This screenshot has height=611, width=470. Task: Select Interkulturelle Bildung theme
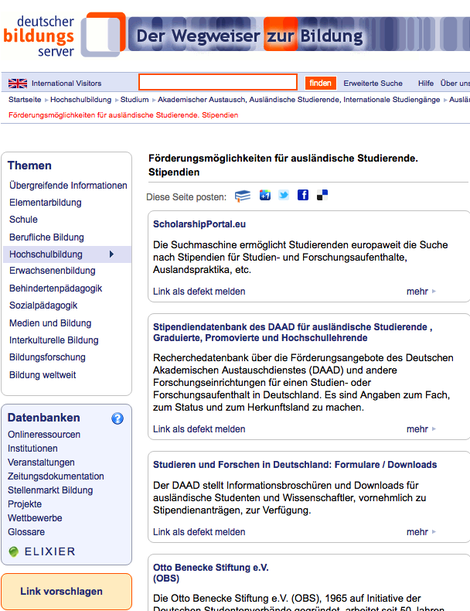54,340
